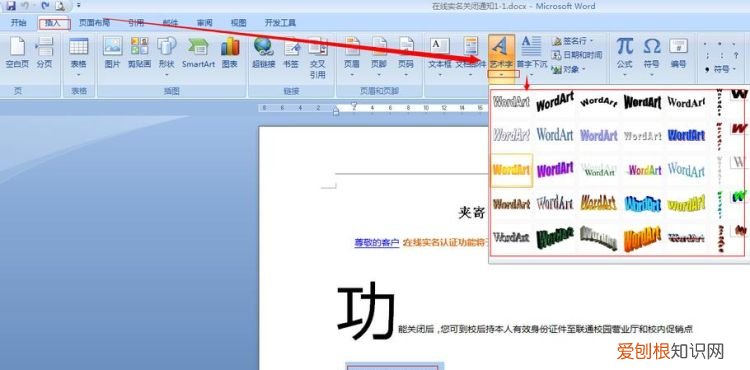The image size is (750, 370).
Task: Switch to the 引用 references tab
Action: click(136, 22)
